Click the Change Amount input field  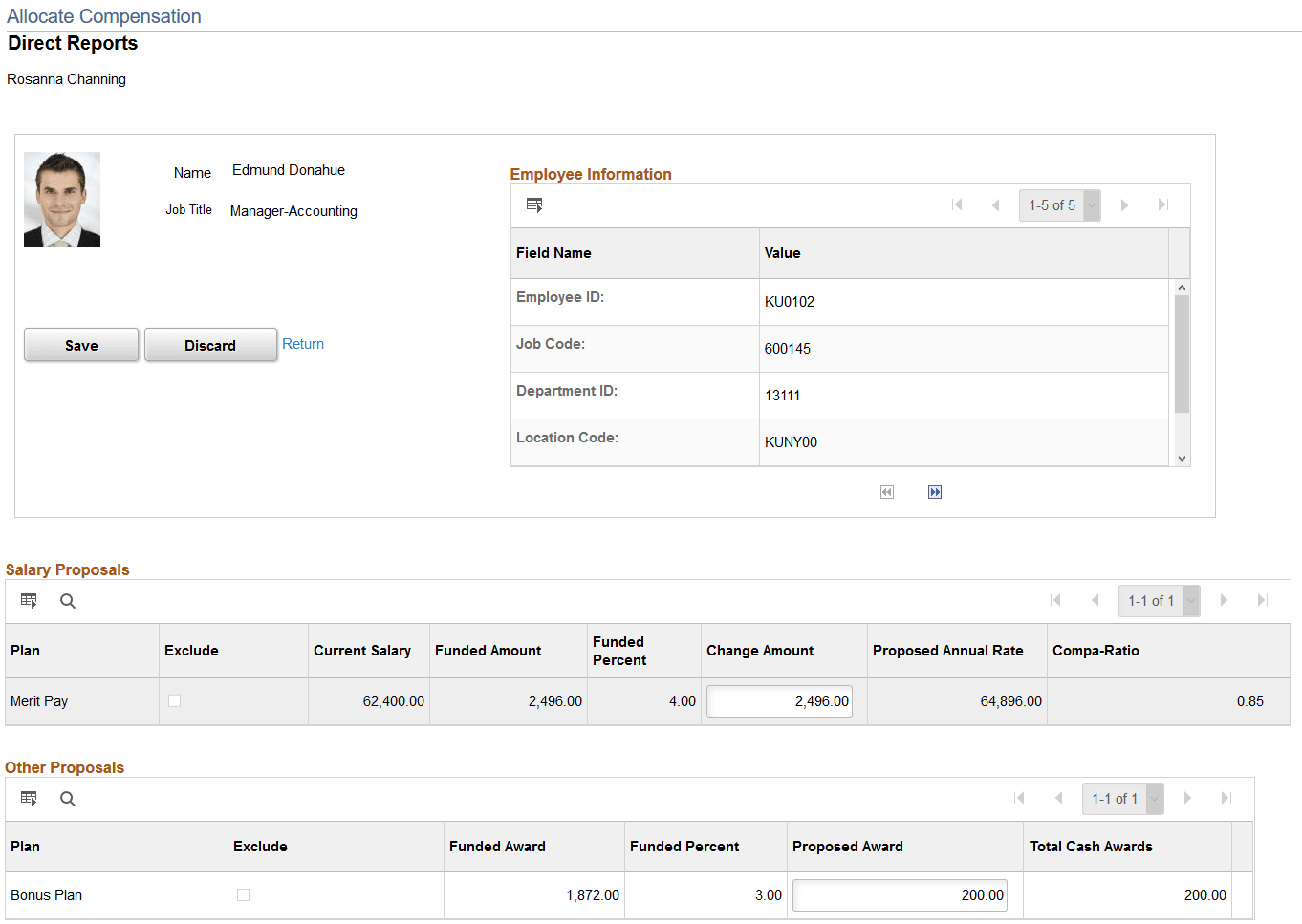tap(778, 700)
